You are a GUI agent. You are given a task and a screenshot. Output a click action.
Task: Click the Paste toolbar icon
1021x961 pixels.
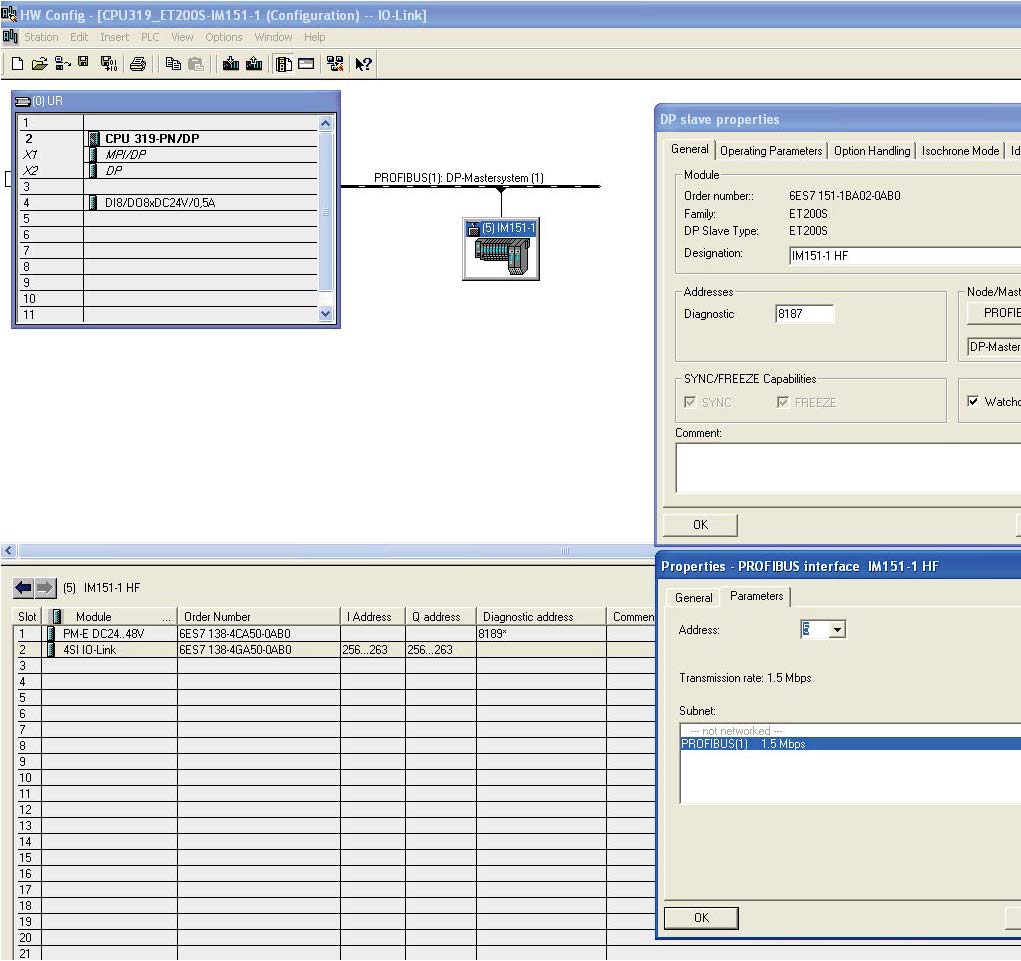pyautogui.click(x=195, y=63)
